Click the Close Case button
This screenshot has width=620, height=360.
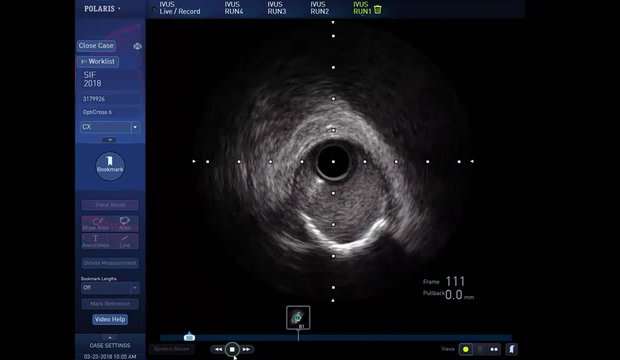[96, 45]
